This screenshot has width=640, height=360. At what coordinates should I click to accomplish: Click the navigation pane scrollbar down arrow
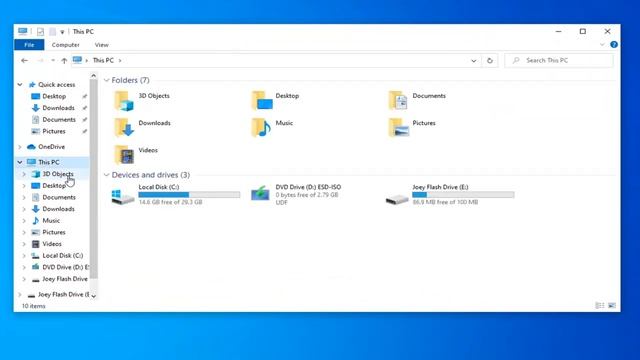click(93, 296)
